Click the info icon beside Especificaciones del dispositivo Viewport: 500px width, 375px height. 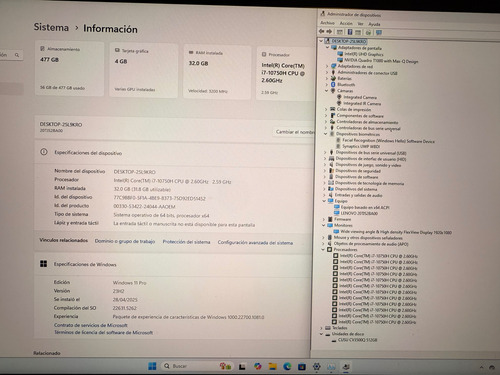point(44,152)
